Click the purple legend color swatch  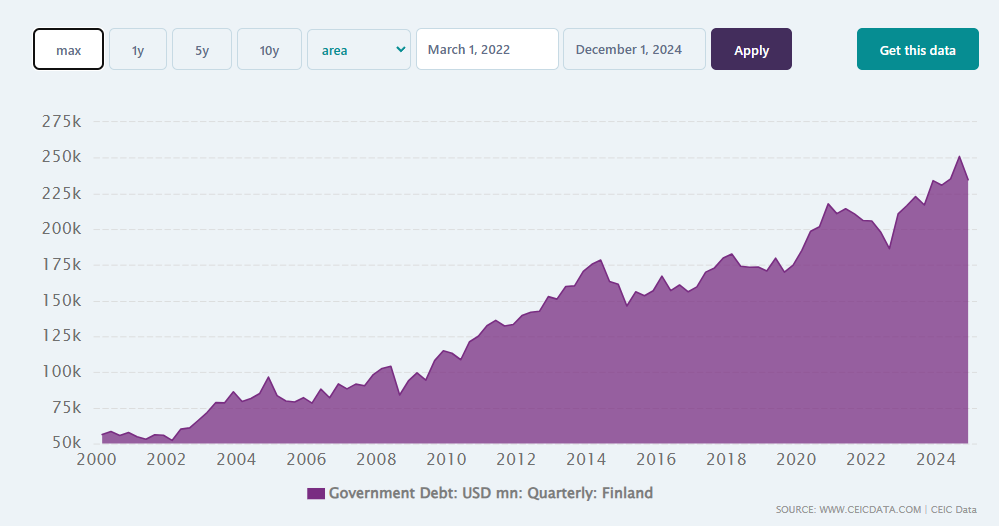[x=316, y=493]
